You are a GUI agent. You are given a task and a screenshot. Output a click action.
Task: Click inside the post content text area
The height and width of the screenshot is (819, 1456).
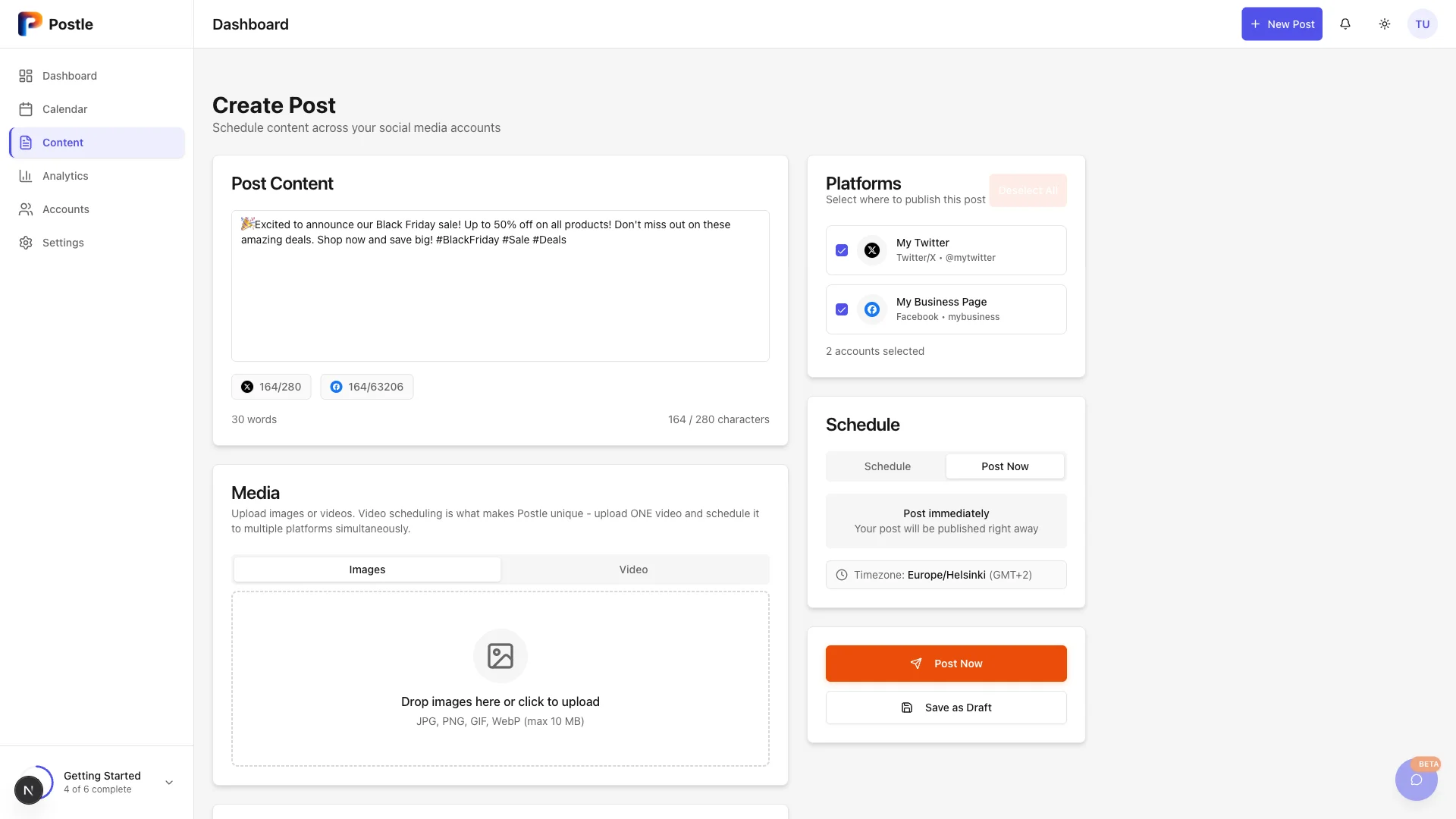pos(500,286)
